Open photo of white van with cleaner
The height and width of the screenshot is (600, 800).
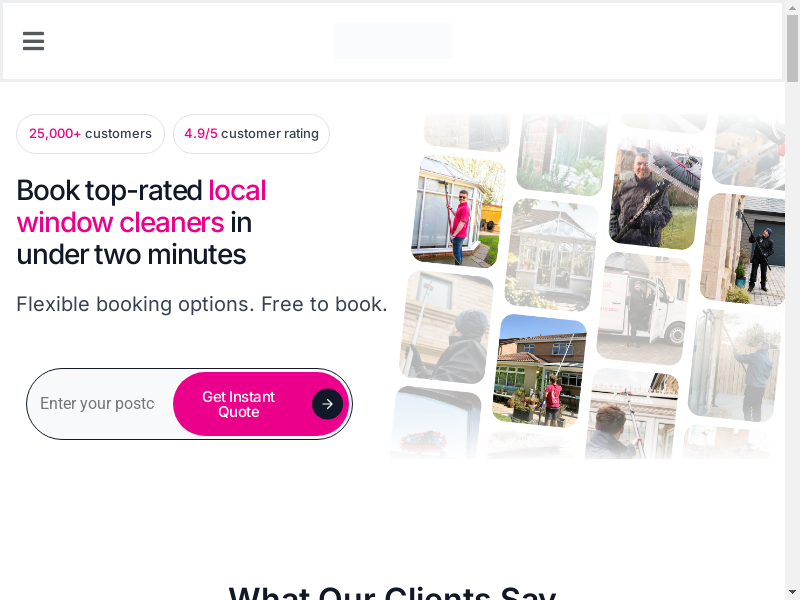[x=644, y=308]
